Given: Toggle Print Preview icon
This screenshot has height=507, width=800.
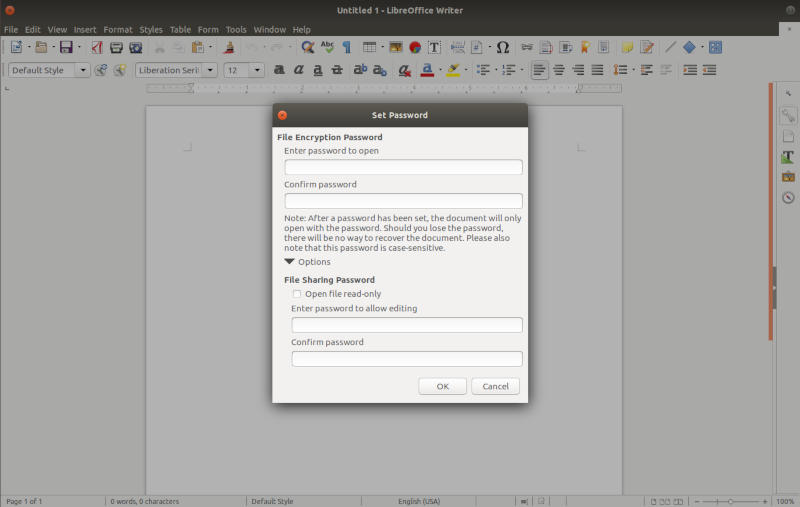Looking at the screenshot, I should click(136, 47).
